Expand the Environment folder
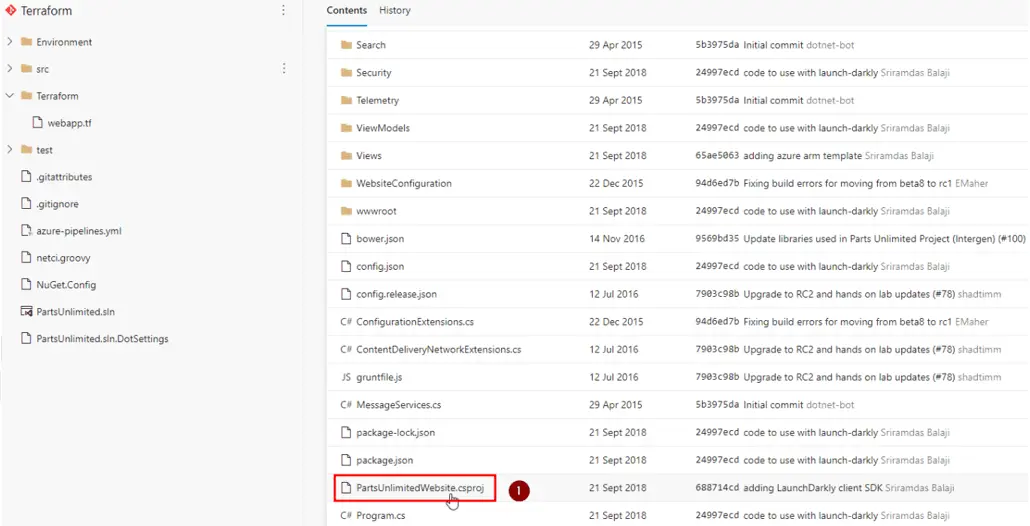This screenshot has height=526, width=1030. click(x=10, y=42)
